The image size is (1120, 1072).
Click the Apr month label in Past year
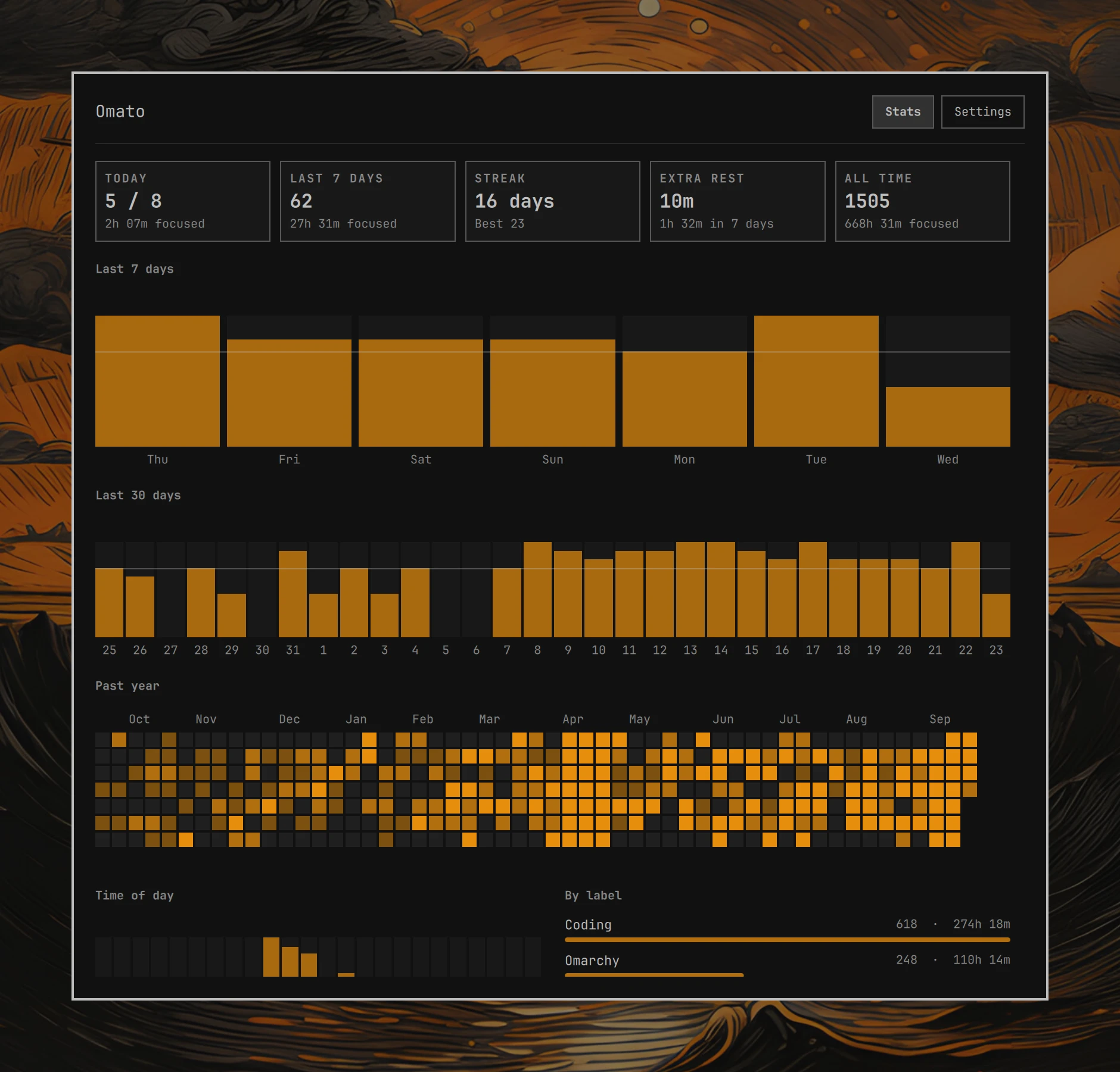coord(573,719)
